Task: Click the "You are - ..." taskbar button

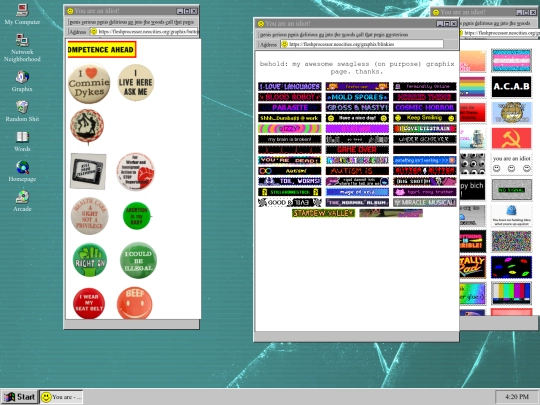Action: (x=61, y=397)
